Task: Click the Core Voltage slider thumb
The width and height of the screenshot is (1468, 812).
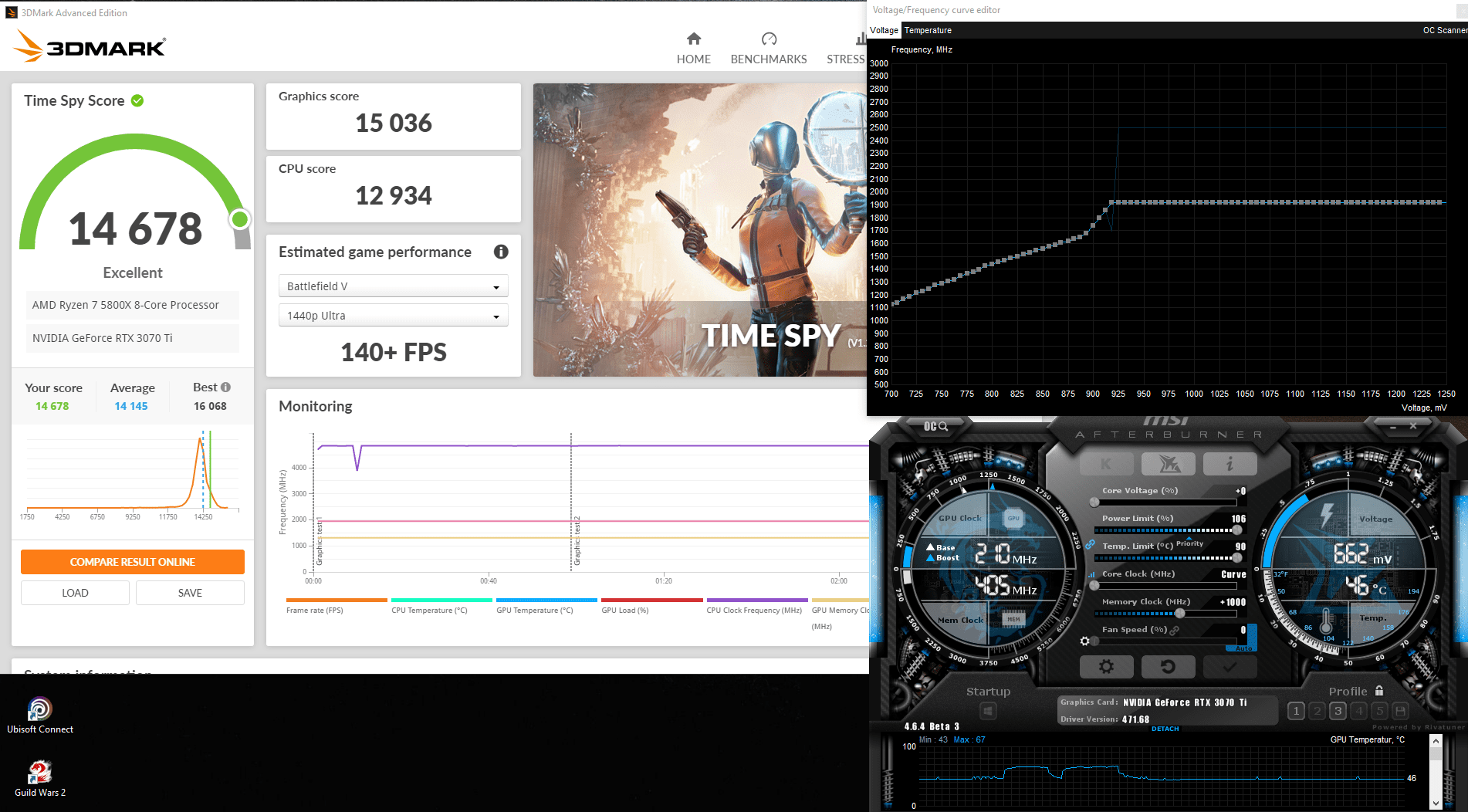Action: [1094, 502]
